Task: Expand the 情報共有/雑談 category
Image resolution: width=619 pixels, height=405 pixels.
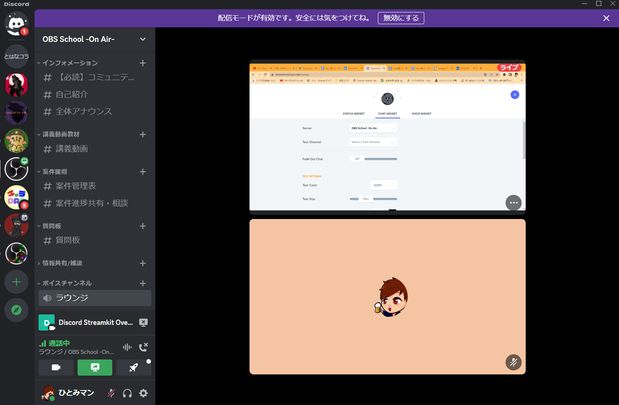Action: [x=62, y=263]
